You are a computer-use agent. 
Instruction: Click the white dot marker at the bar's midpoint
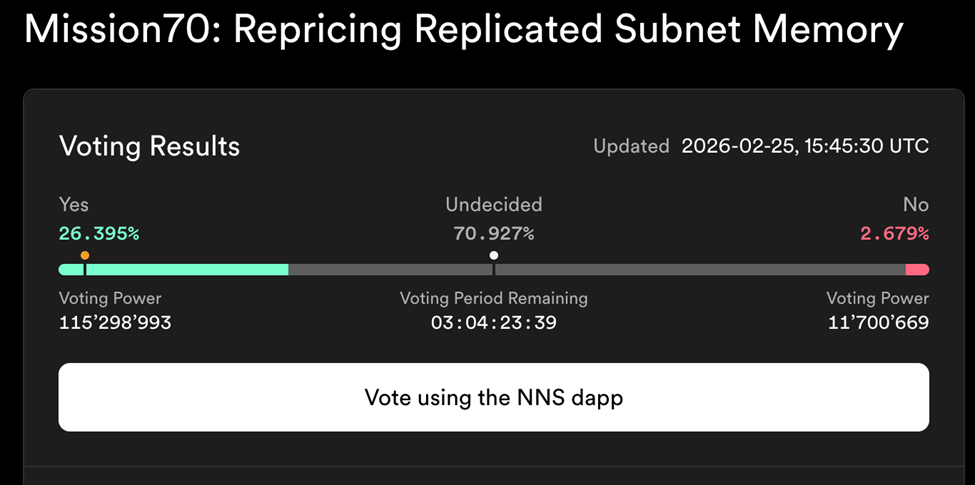(x=493, y=256)
